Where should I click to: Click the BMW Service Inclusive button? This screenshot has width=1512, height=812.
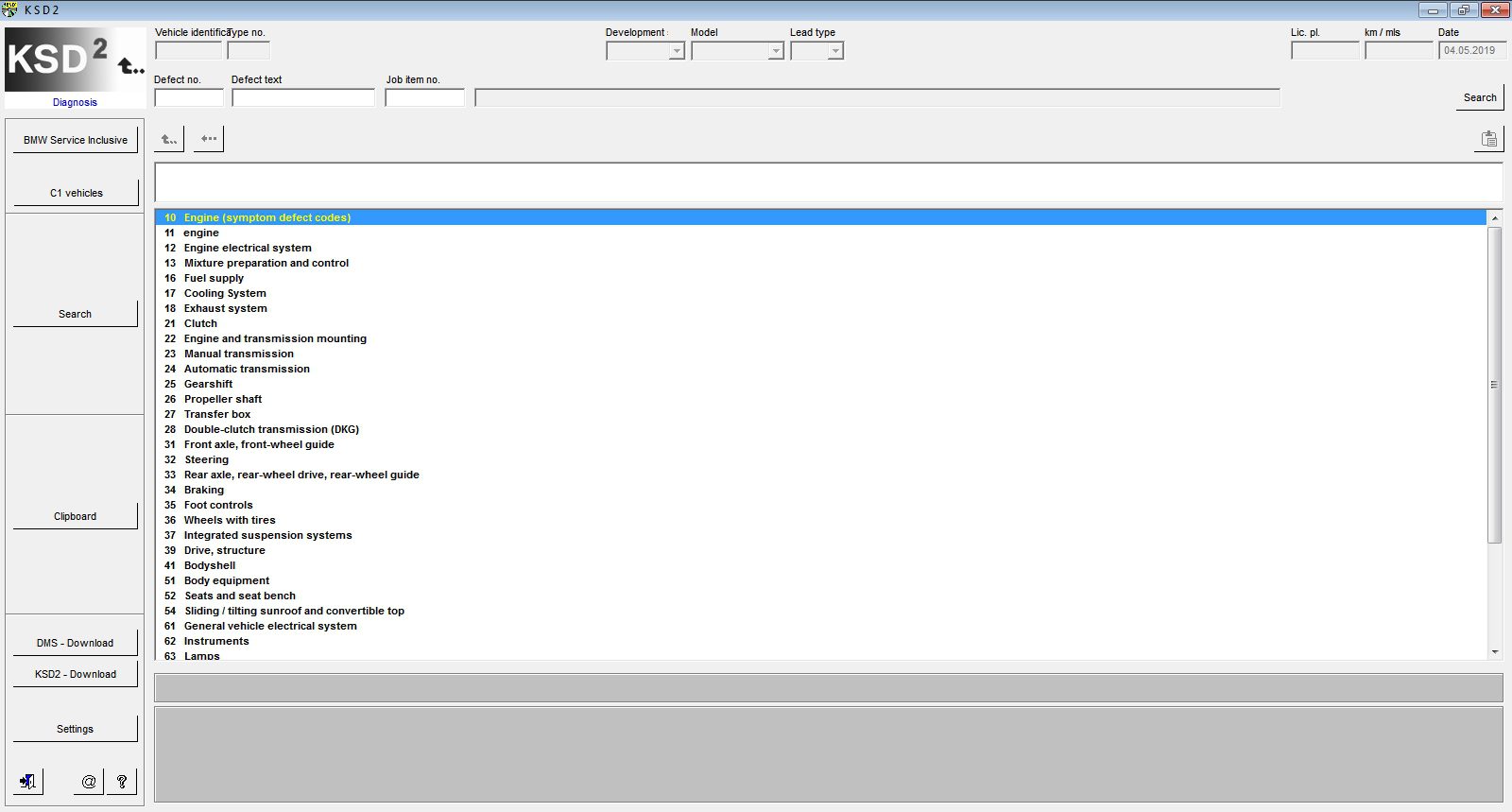(76, 140)
